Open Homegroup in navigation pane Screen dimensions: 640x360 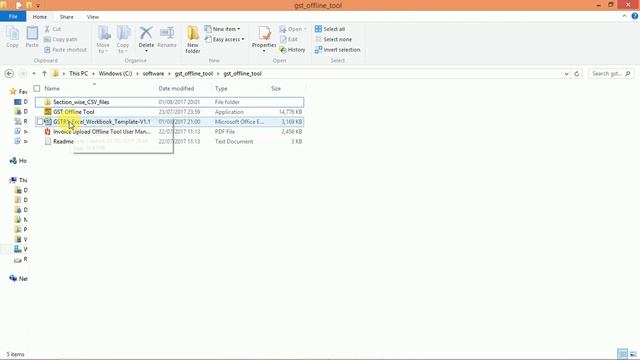(18, 161)
